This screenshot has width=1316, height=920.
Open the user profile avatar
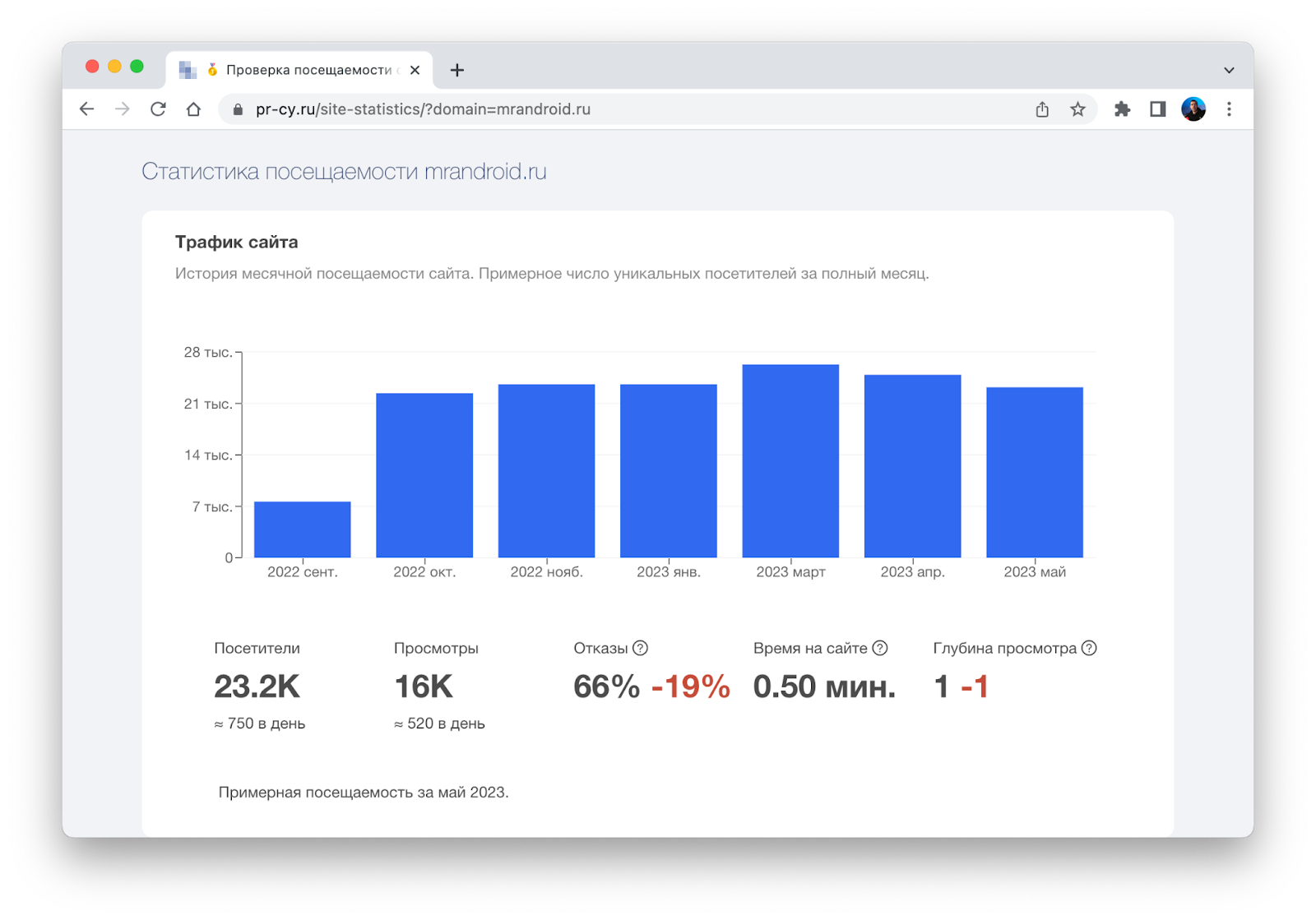tap(1193, 109)
